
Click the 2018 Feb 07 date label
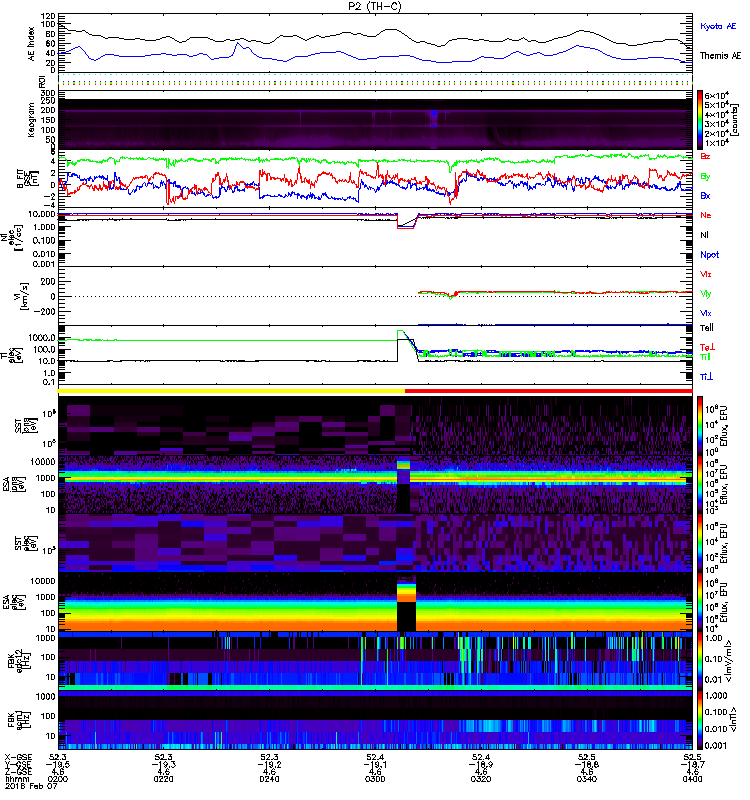click(31, 786)
